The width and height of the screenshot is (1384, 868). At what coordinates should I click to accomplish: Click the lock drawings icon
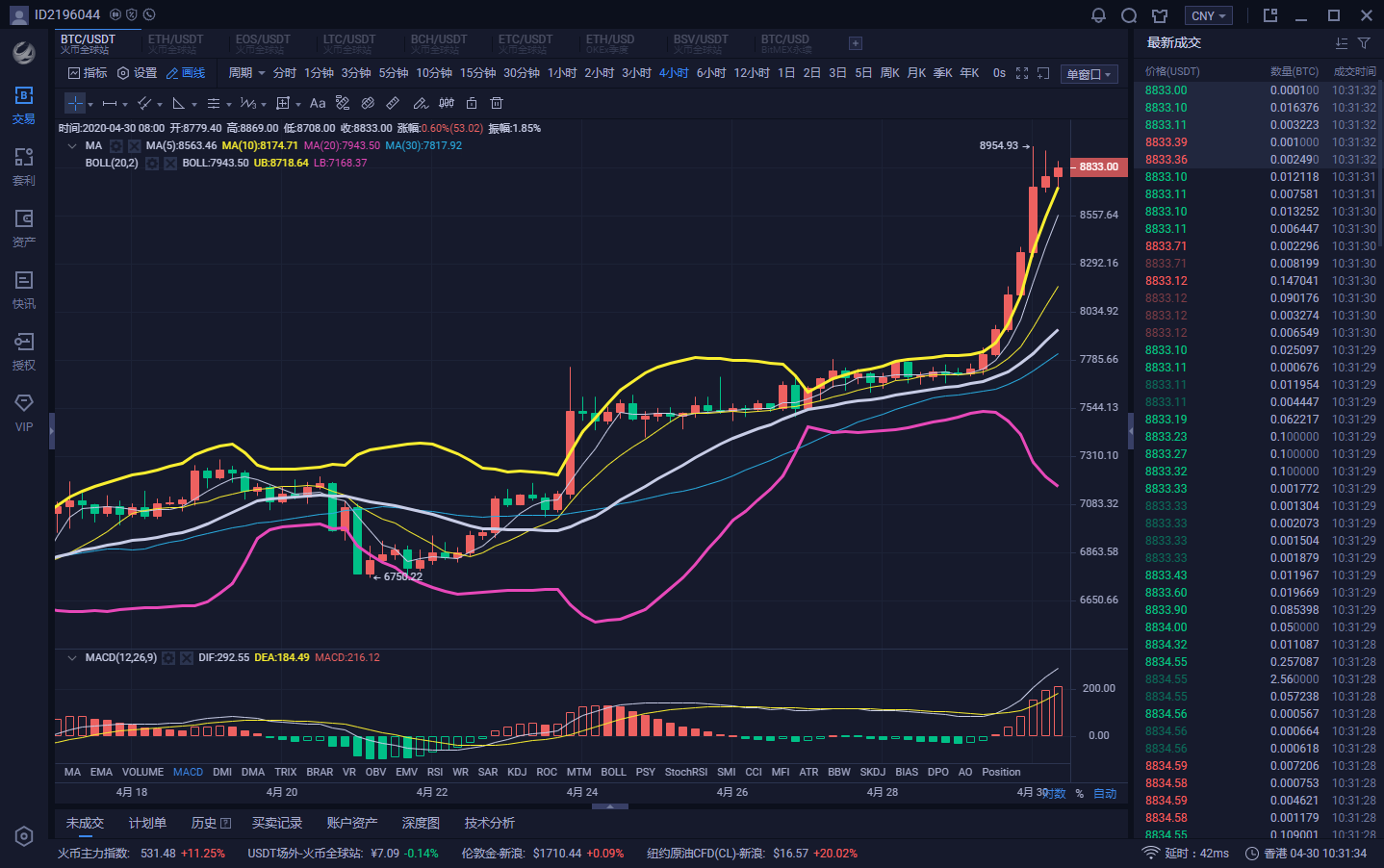pos(472,103)
